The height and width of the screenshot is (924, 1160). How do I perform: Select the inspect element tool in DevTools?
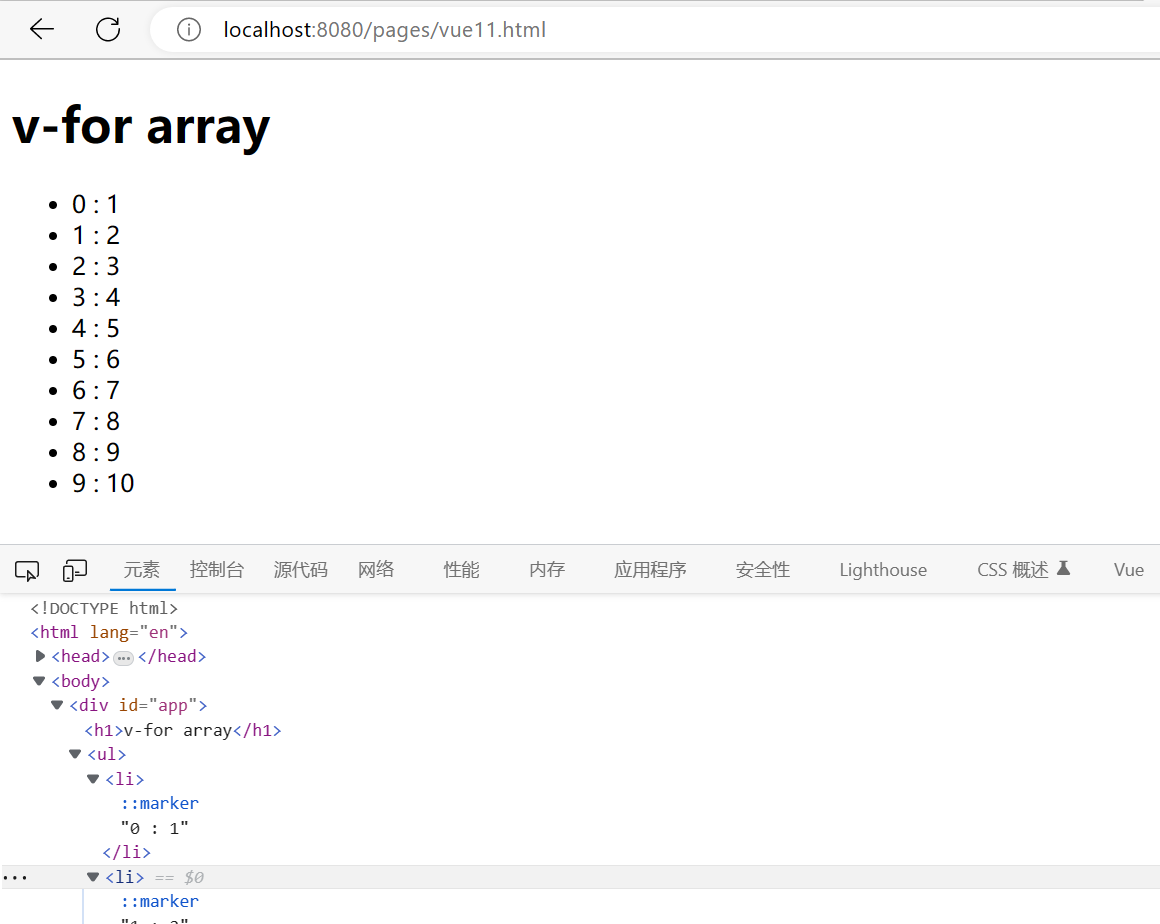click(x=26, y=569)
